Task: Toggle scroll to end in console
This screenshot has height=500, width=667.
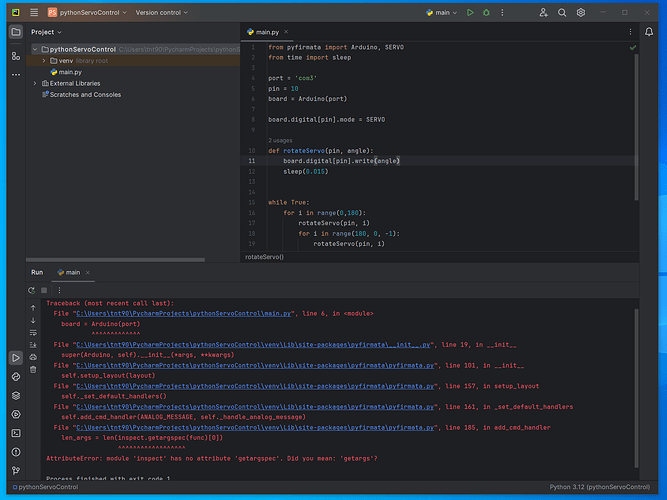Action: pyautogui.click(x=33, y=345)
